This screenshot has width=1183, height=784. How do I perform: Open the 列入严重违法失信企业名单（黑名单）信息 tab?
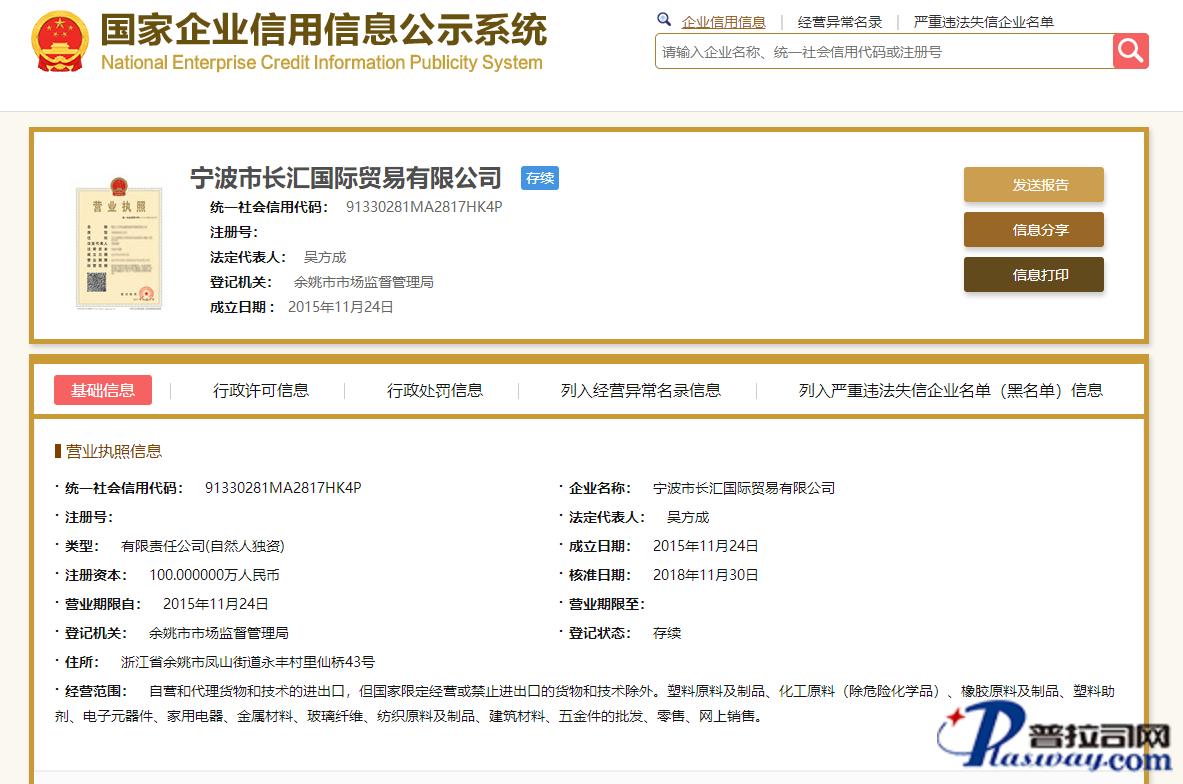(x=950, y=390)
